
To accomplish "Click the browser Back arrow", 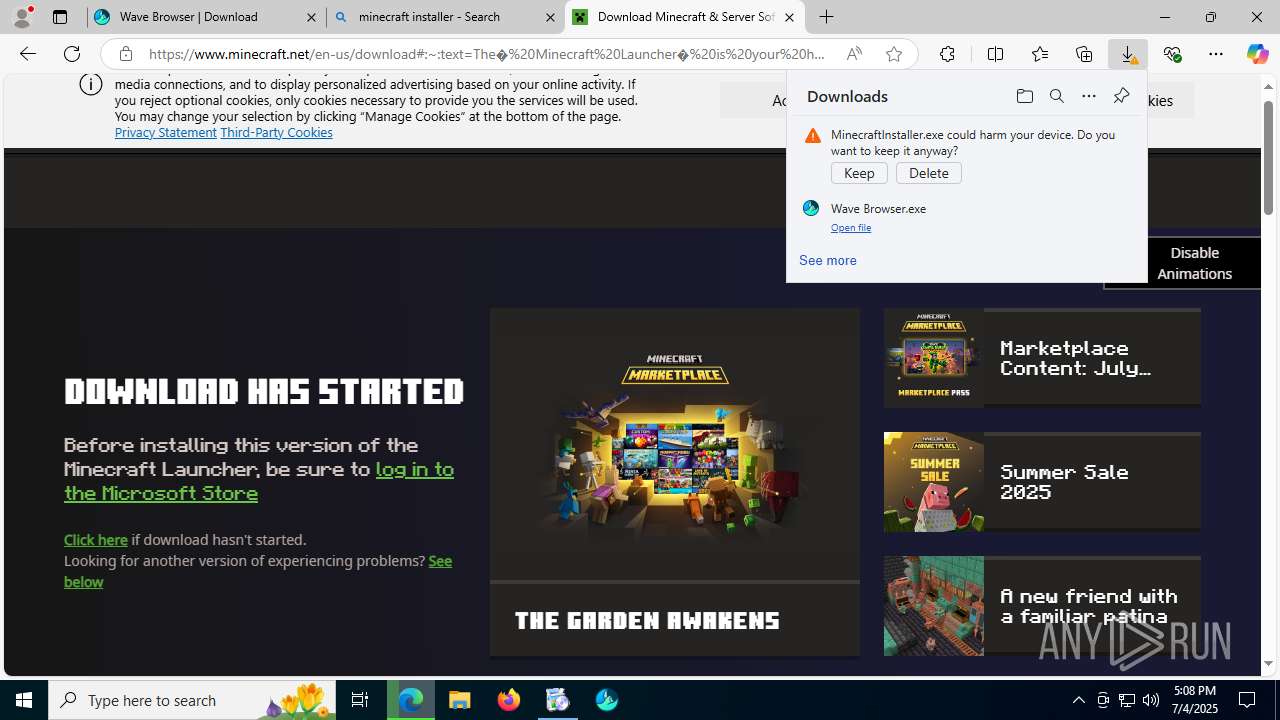I will point(27,54).
